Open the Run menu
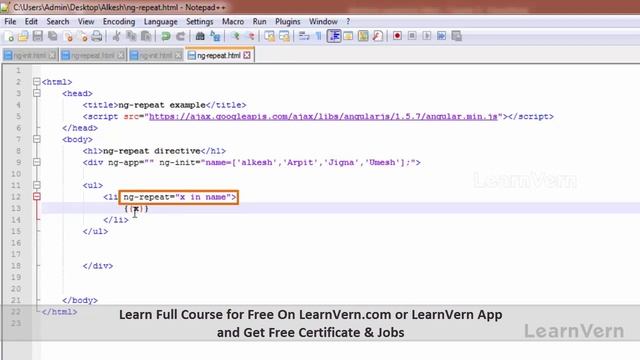 tap(259, 22)
